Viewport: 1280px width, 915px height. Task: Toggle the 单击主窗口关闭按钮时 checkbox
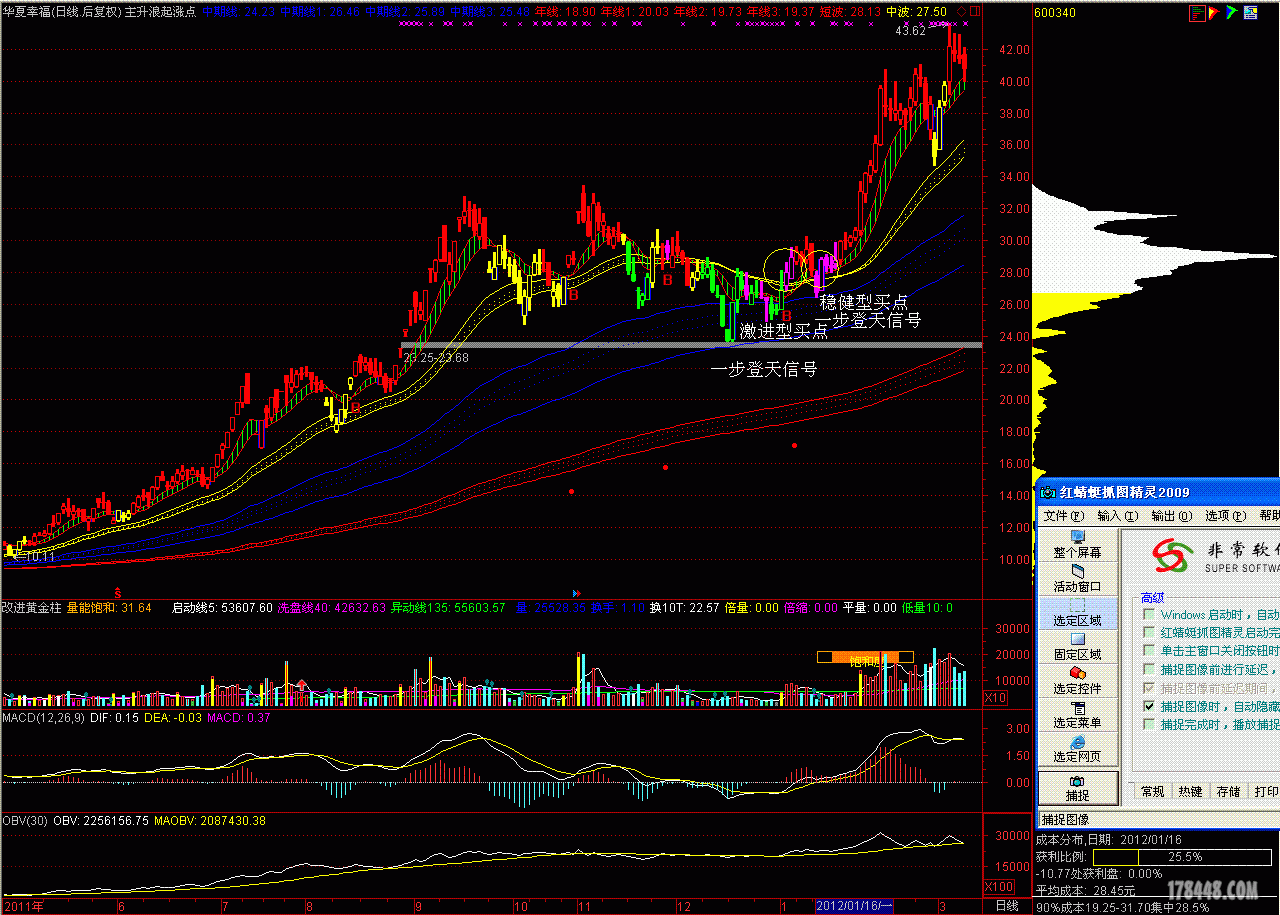point(1149,651)
